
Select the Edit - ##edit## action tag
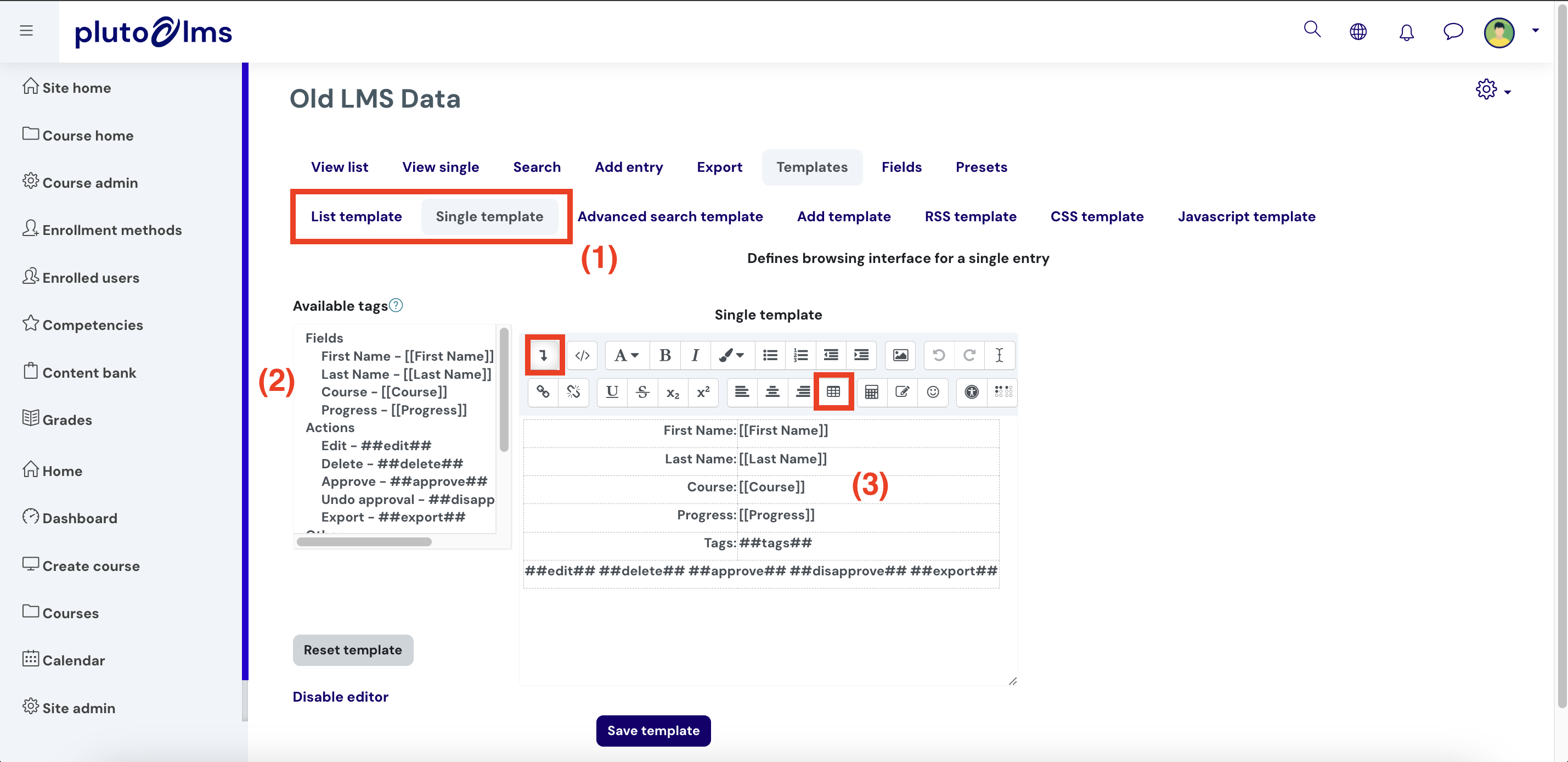click(x=376, y=446)
